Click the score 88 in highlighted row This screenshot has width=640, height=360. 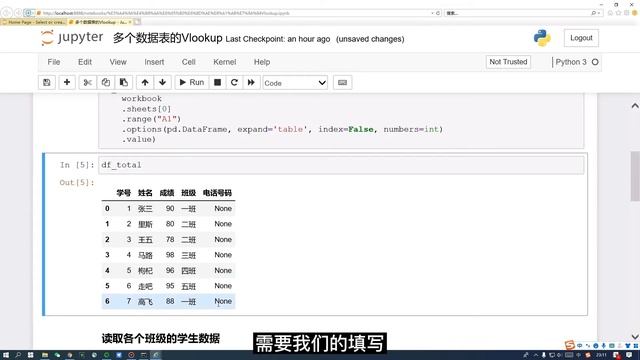[170, 301]
